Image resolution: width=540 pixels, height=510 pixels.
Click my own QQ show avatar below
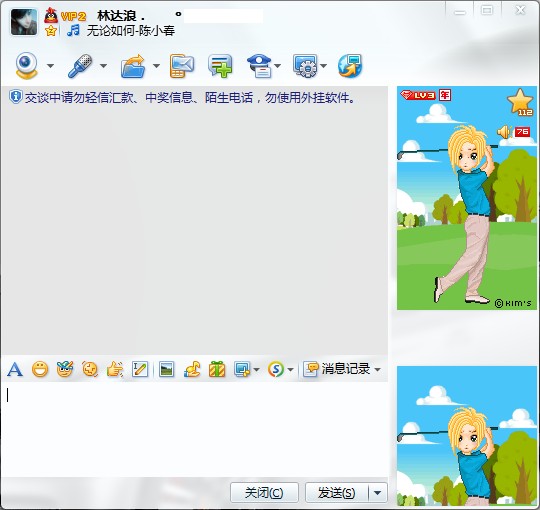click(467, 436)
